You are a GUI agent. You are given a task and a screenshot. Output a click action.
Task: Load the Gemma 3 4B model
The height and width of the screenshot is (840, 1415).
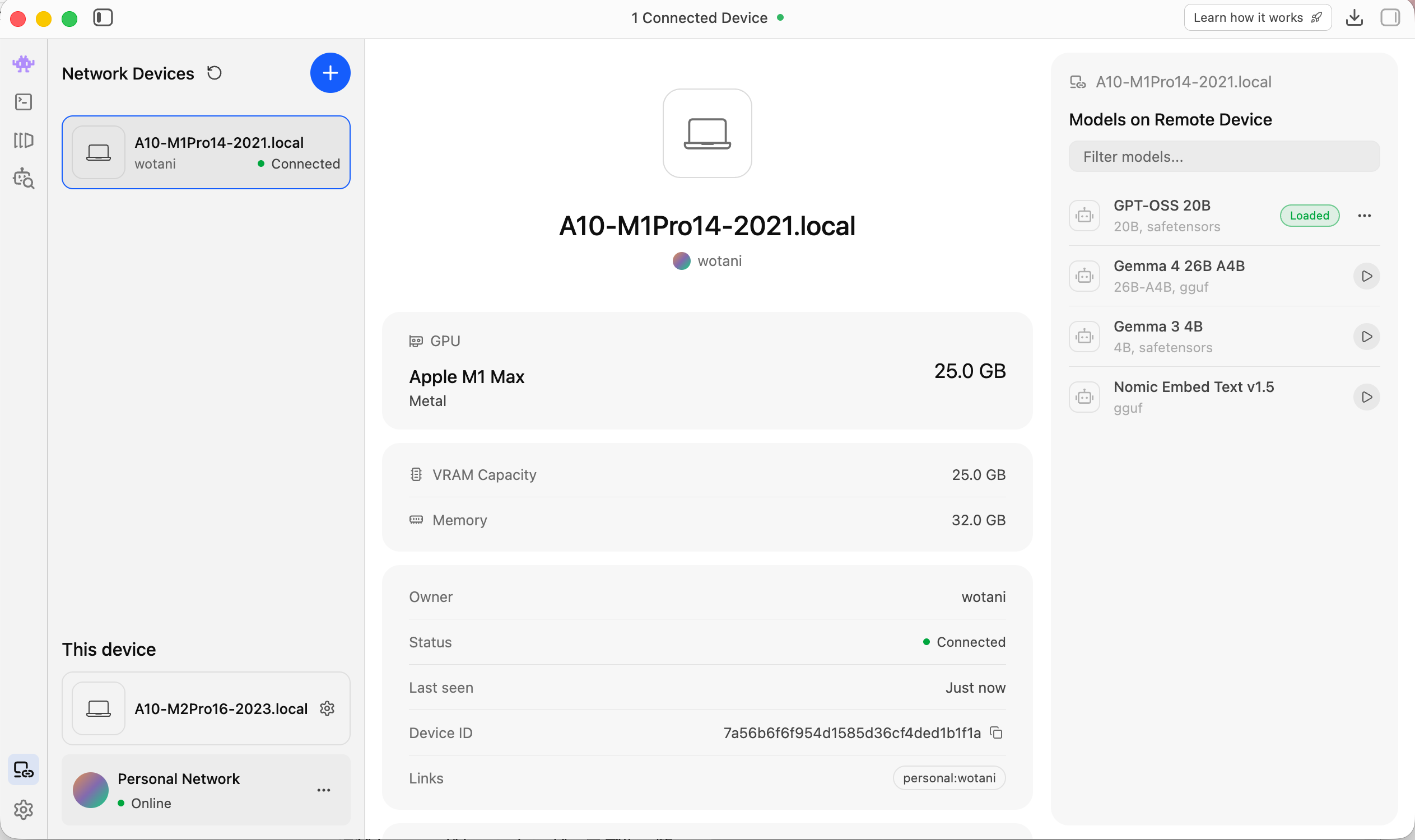pos(1366,337)
